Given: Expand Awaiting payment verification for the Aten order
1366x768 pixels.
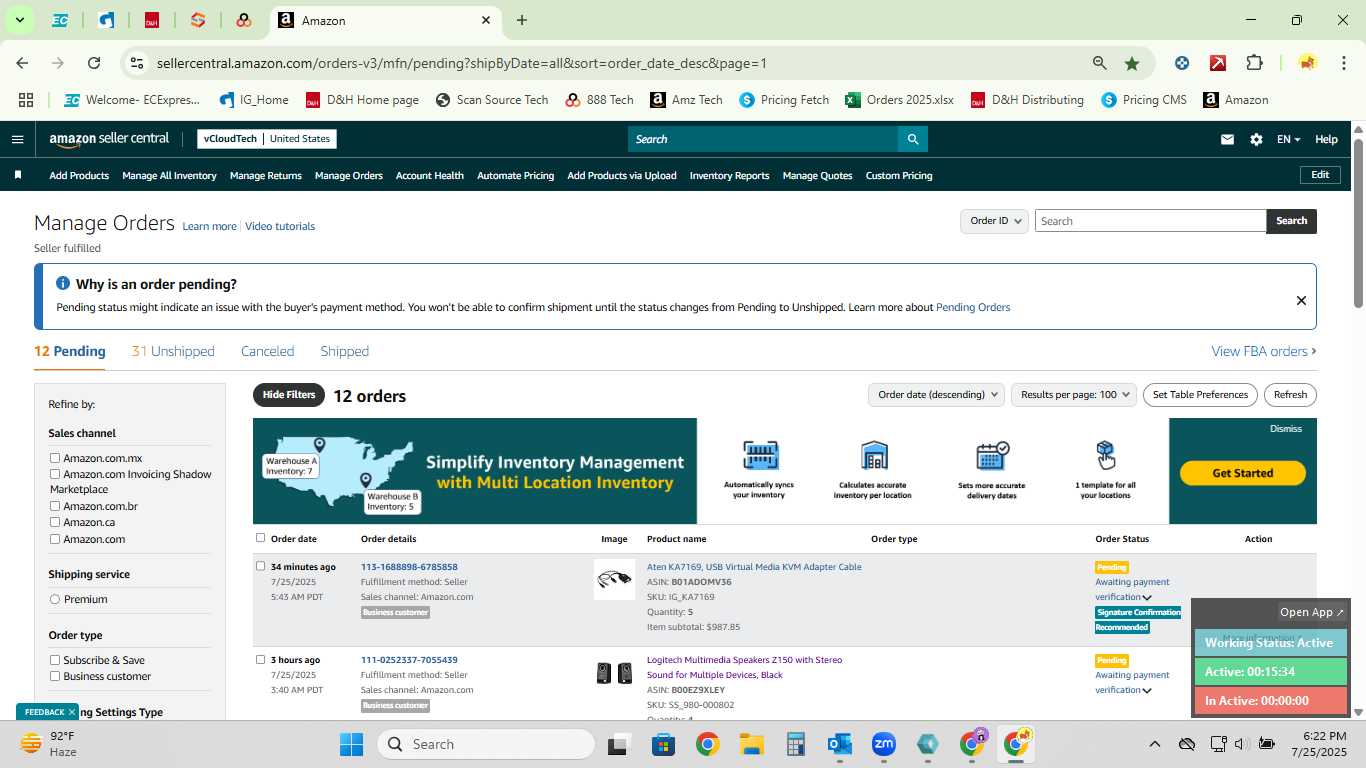Looking at the screenshot, I should tap(1147, 598).
